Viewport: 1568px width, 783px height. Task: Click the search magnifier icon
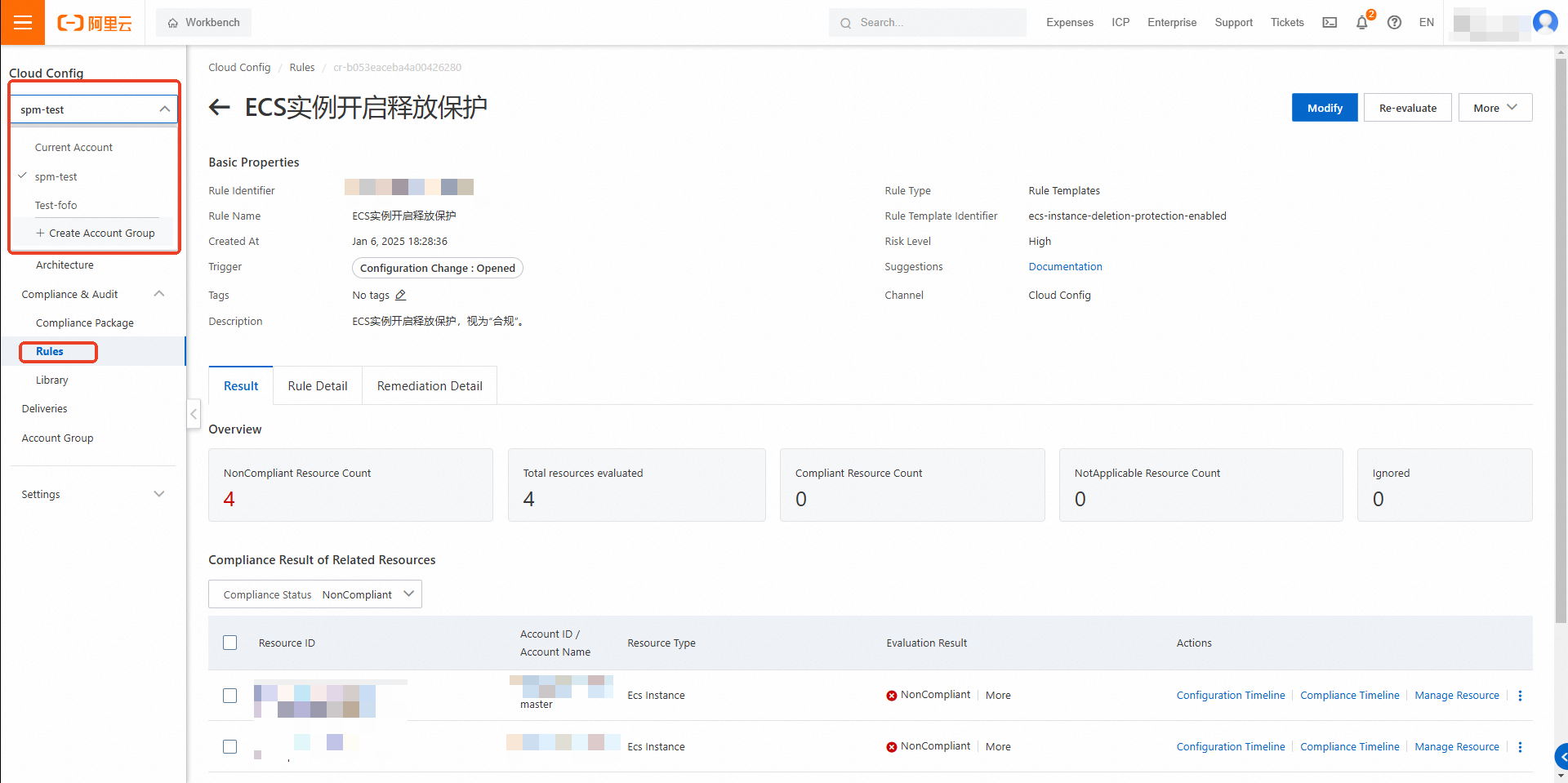(846, 23)
